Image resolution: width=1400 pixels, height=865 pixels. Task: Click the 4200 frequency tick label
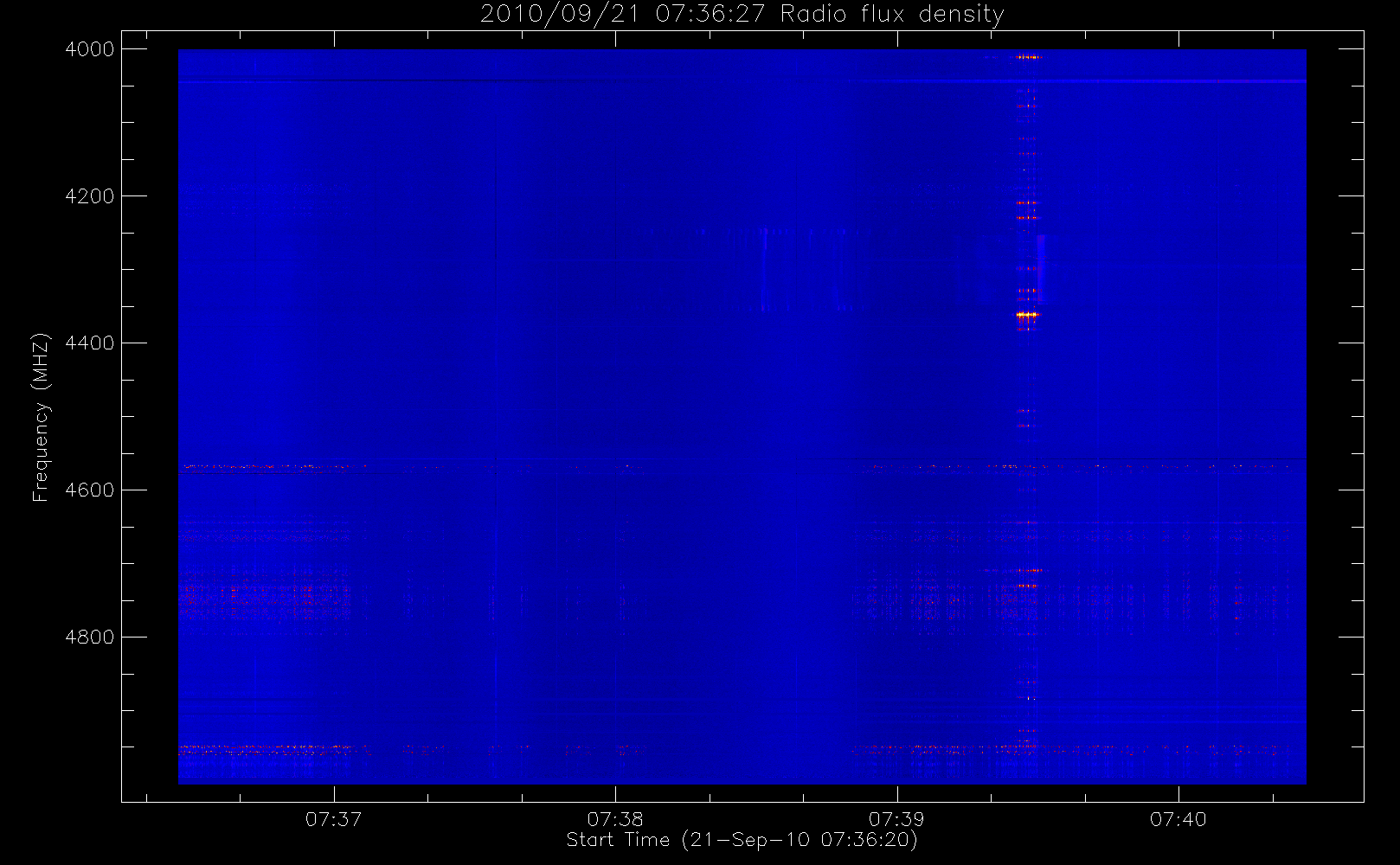tap(90, 196)
